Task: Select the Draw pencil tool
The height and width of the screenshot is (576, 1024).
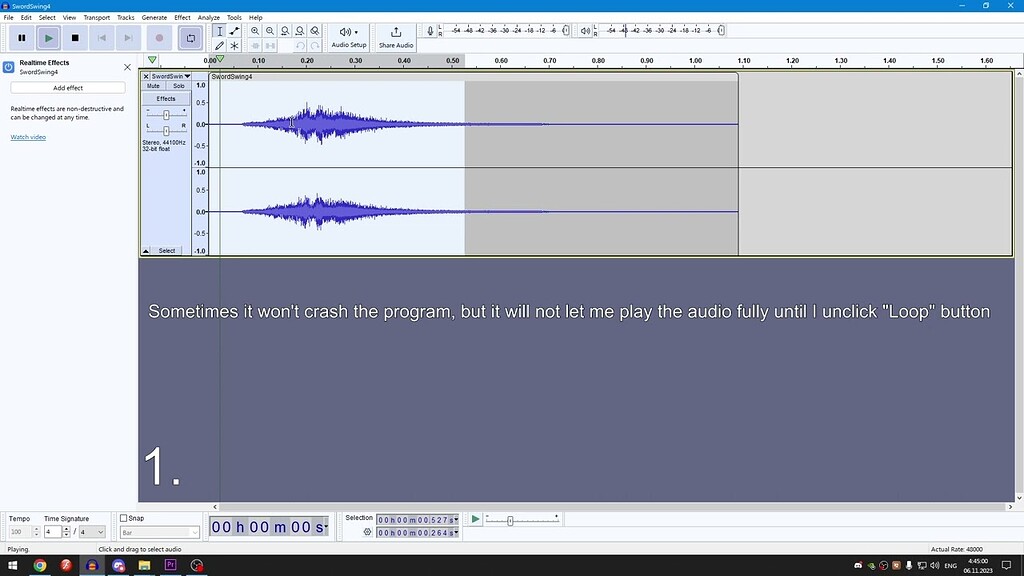Action: tap(219, 46)
